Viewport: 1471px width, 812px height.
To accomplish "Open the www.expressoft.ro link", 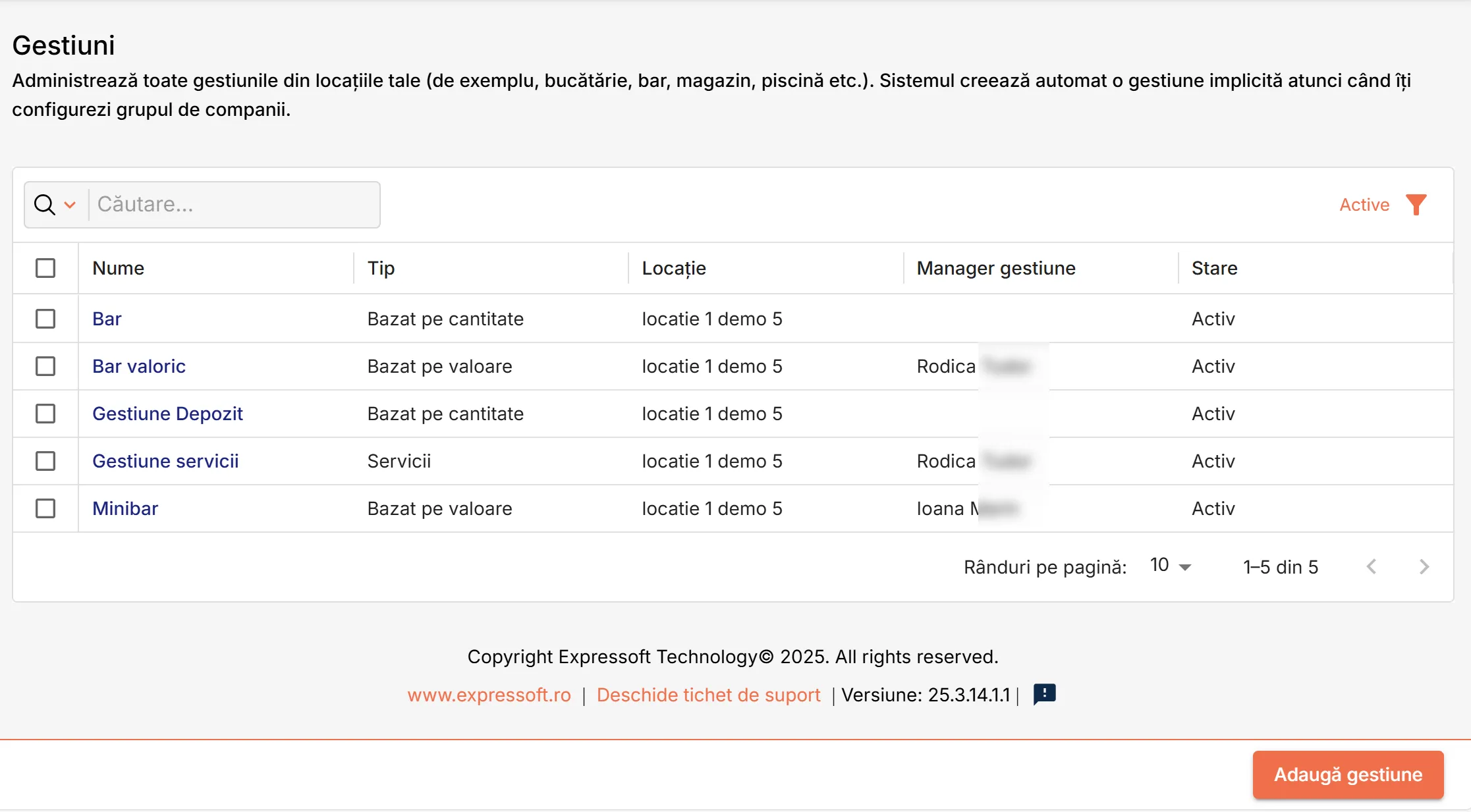I will coord(489,695).
